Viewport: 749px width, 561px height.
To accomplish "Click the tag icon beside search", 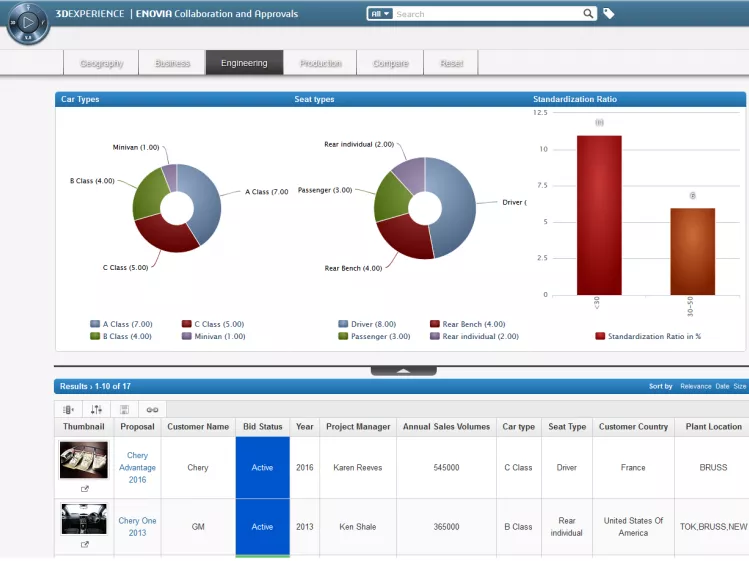I will click(x=608, y=14).
